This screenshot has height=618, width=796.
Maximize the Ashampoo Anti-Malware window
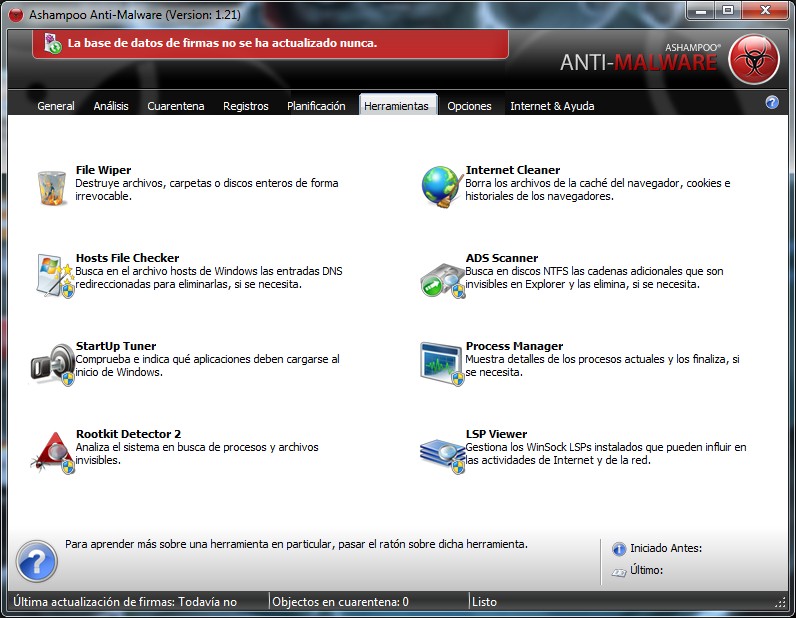728,11
